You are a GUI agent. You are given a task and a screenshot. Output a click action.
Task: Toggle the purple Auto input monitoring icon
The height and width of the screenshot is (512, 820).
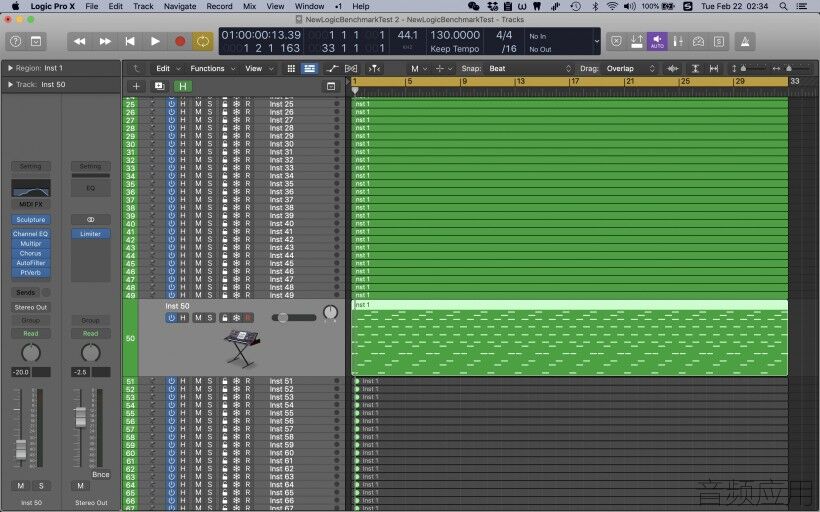tap(657, 41)
